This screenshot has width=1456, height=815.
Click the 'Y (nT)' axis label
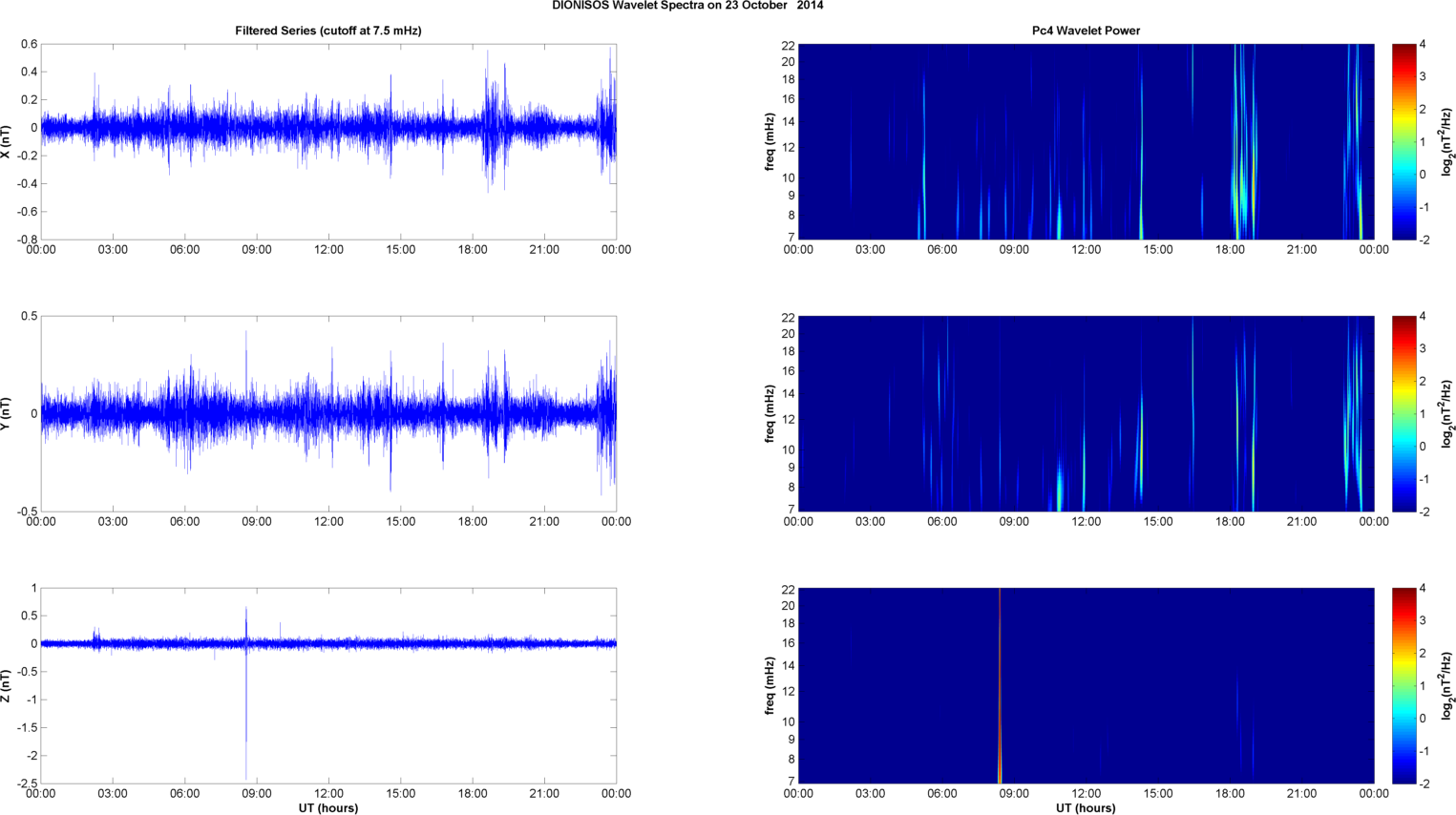pyautogui.click(x=7, y=413)
